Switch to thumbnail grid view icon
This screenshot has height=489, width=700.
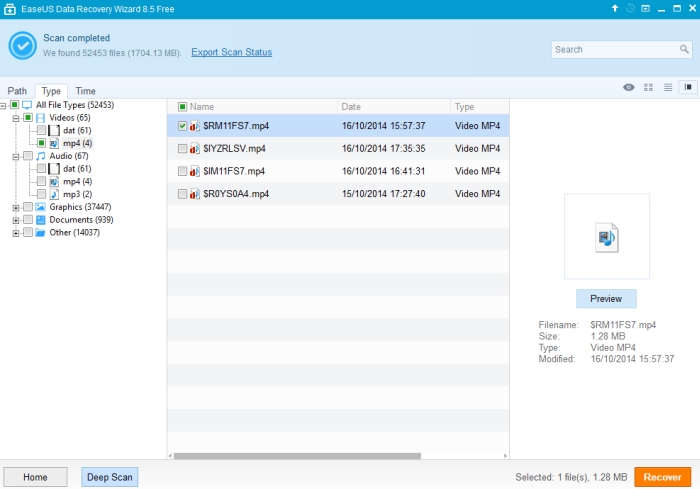(x=648, y=88)
